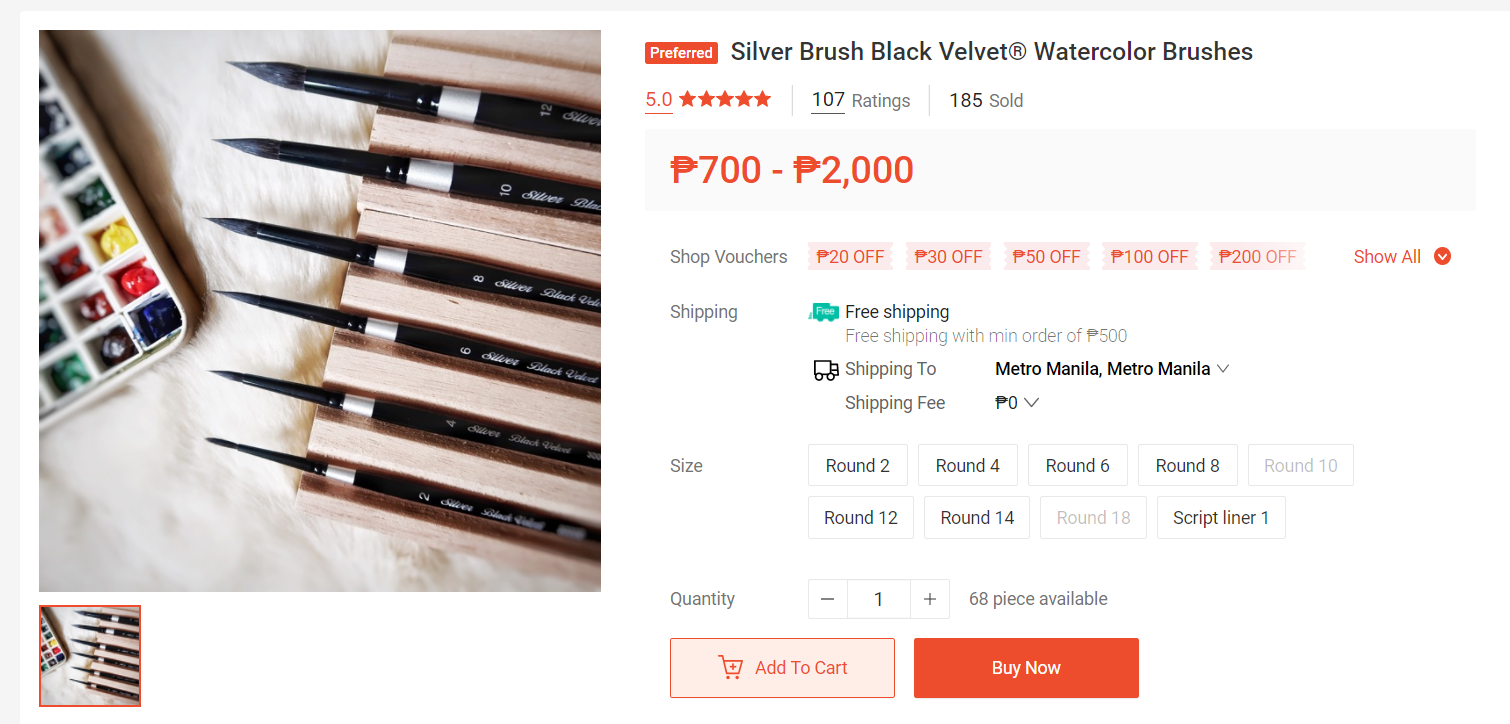1510x724 pixels.
Task: Click the minus quantity icon
Action: tap(827, 599)
